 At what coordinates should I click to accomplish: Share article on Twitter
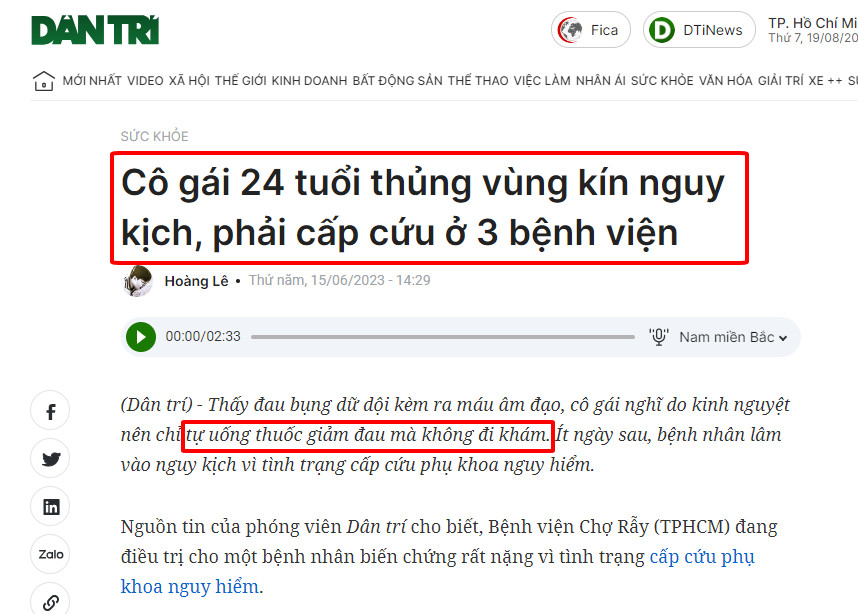tap(50, 459)
